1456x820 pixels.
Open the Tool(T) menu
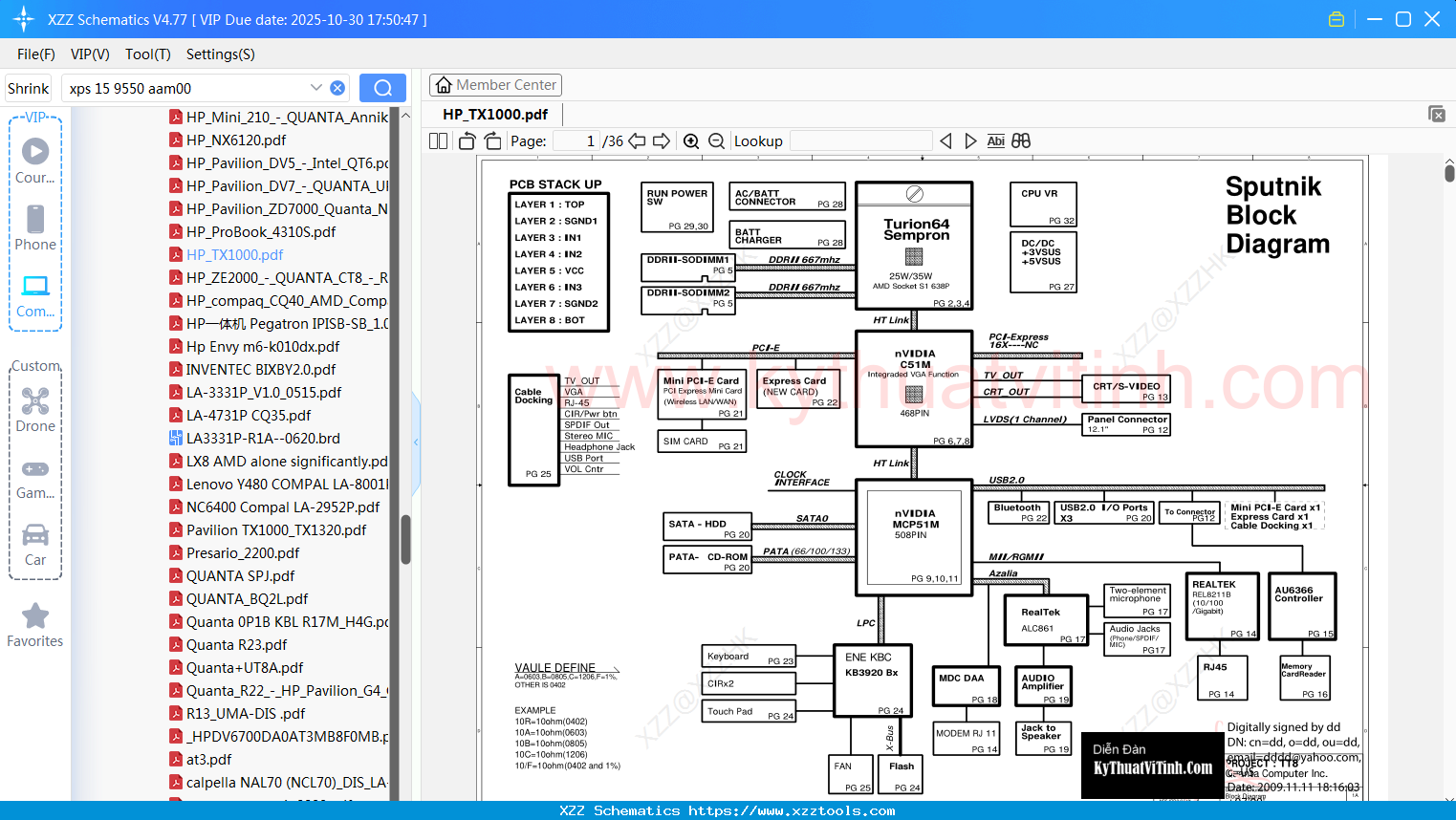148,54
